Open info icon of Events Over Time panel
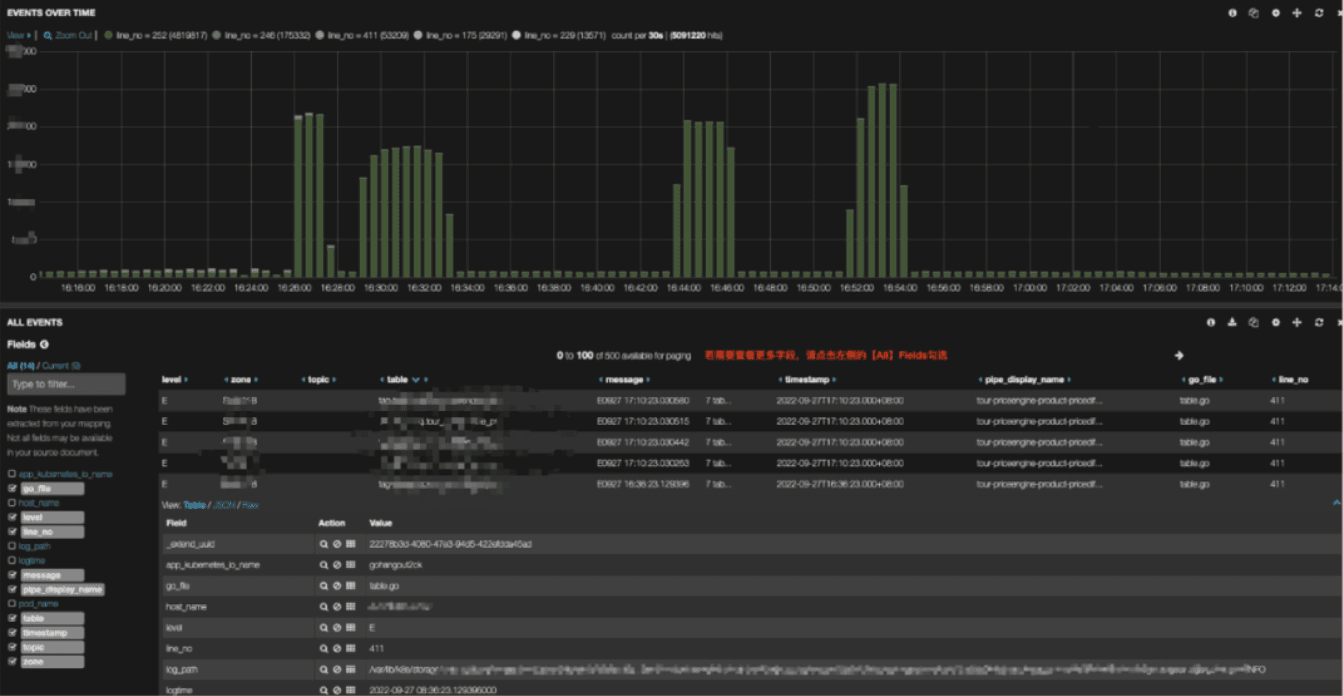Screen dimensions: 1343x696 [x=1233, y=13]
